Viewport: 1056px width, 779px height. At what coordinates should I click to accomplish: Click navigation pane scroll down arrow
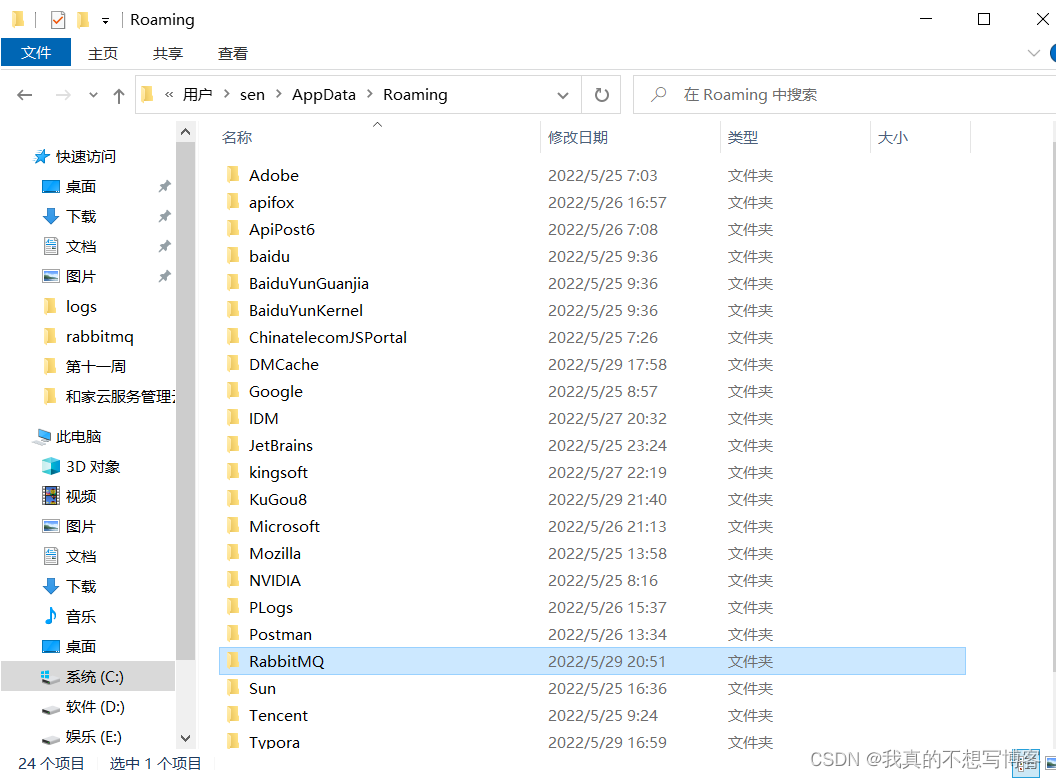185,739
